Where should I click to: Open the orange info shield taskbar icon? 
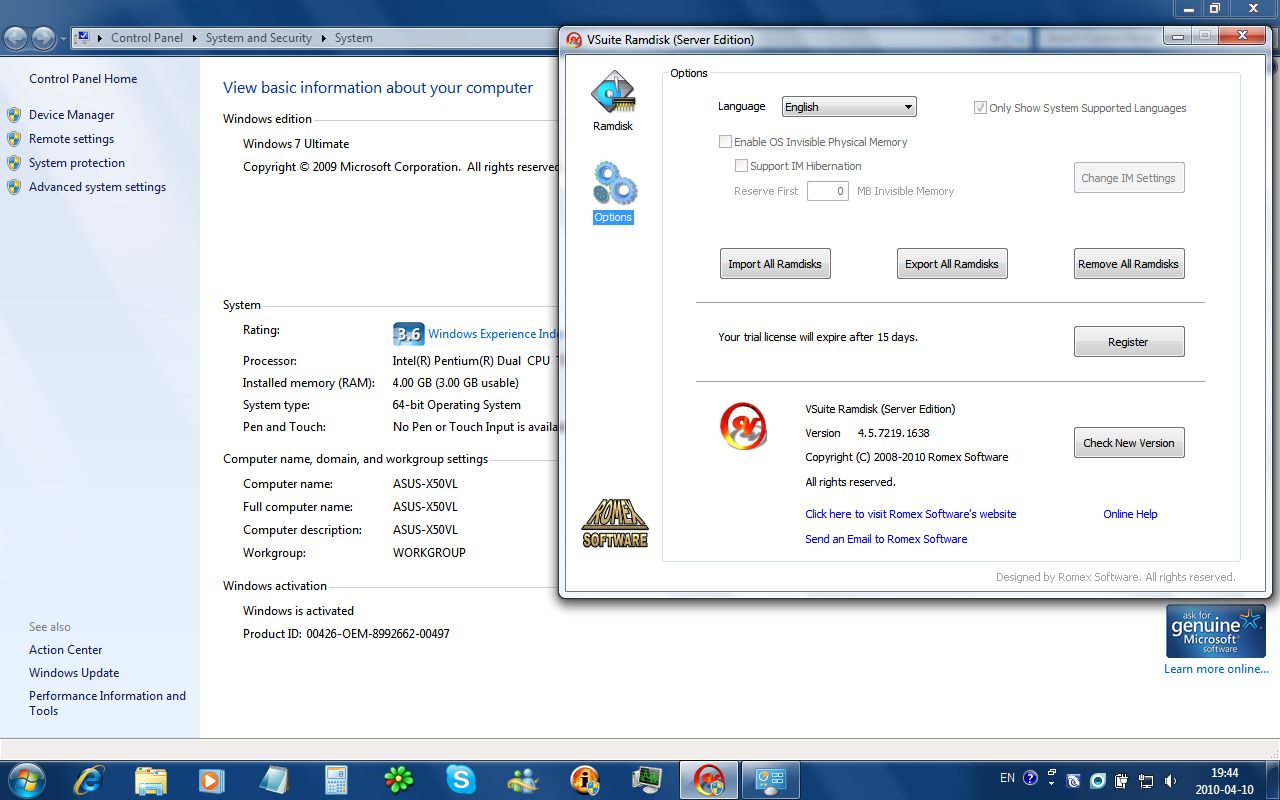(x=585, y=780)
